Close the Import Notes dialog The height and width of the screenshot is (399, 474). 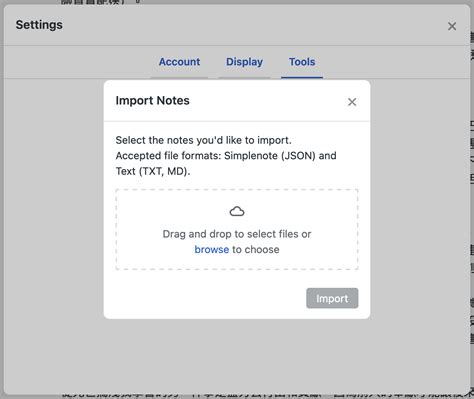tap(352, 102)
